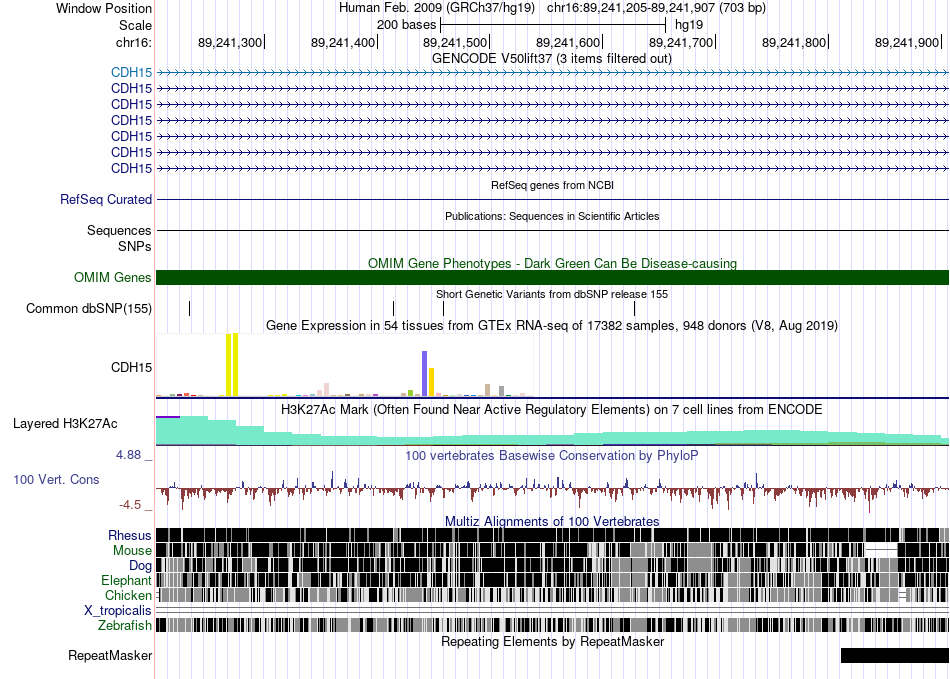The image size is (950, 679).
Task: Click the Rhesus species label
Action: [130, 535]
